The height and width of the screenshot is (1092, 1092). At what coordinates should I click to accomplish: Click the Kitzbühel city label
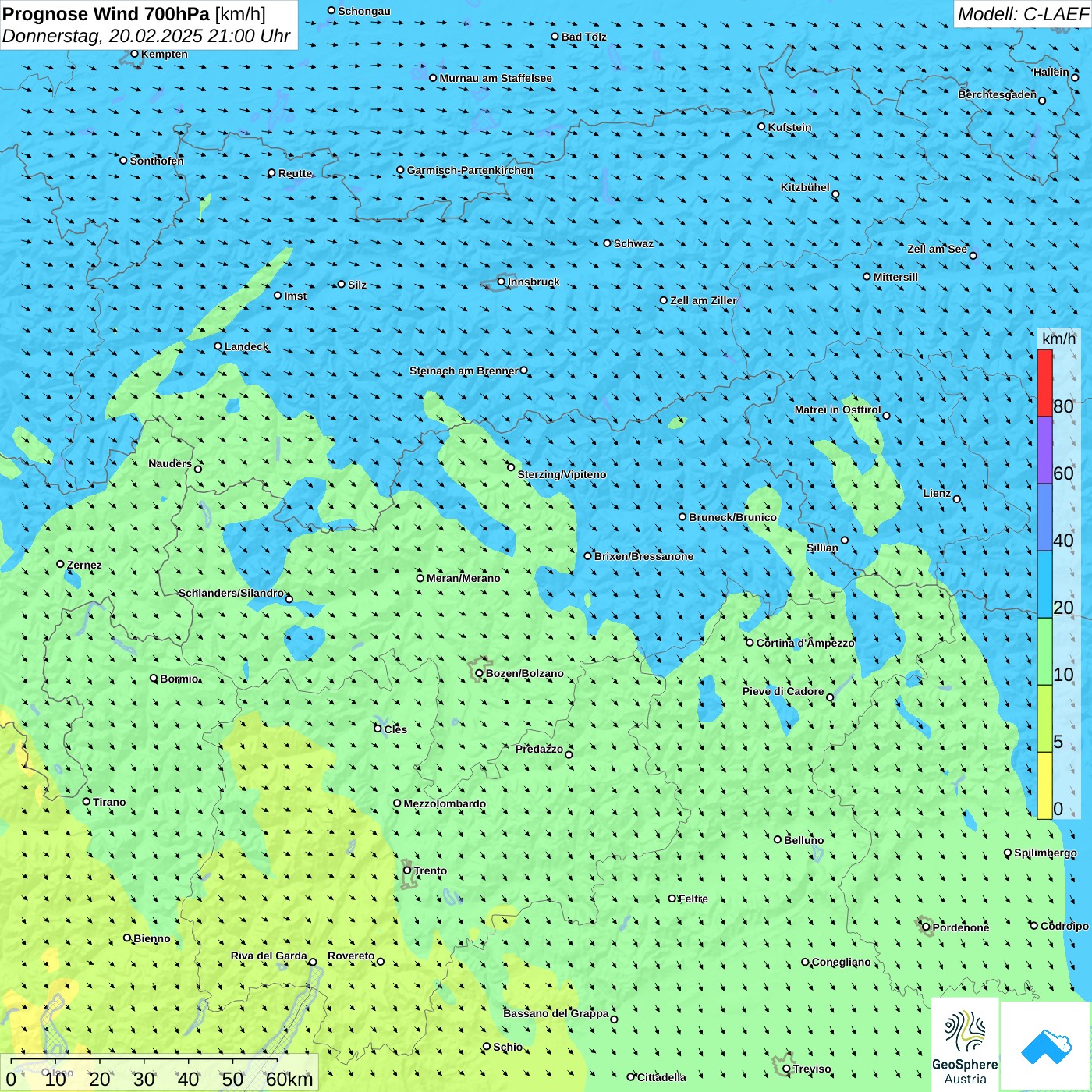point(805,187)
